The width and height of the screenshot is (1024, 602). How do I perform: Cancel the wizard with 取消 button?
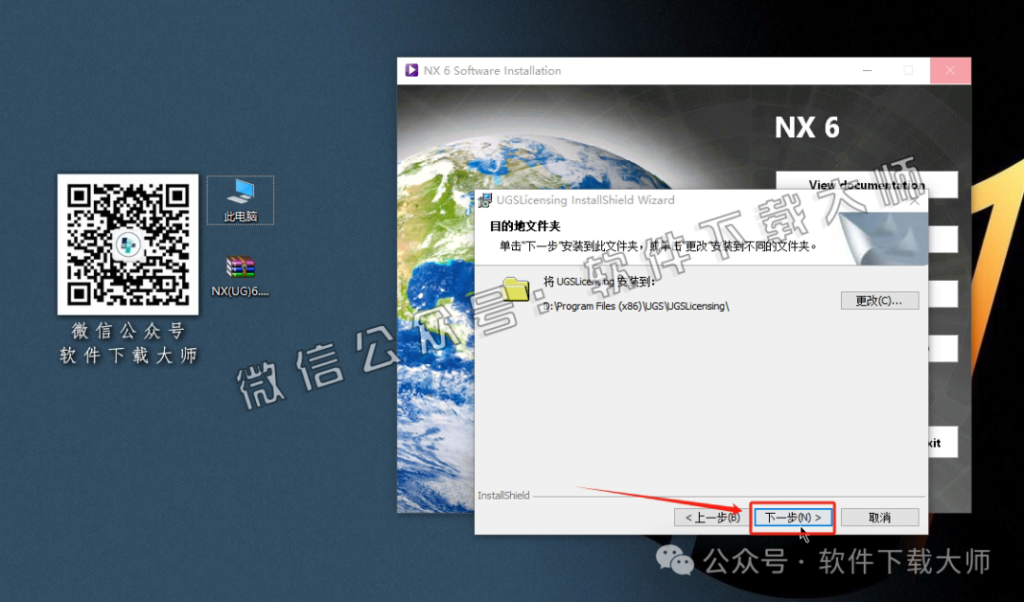tap(879, 517)
